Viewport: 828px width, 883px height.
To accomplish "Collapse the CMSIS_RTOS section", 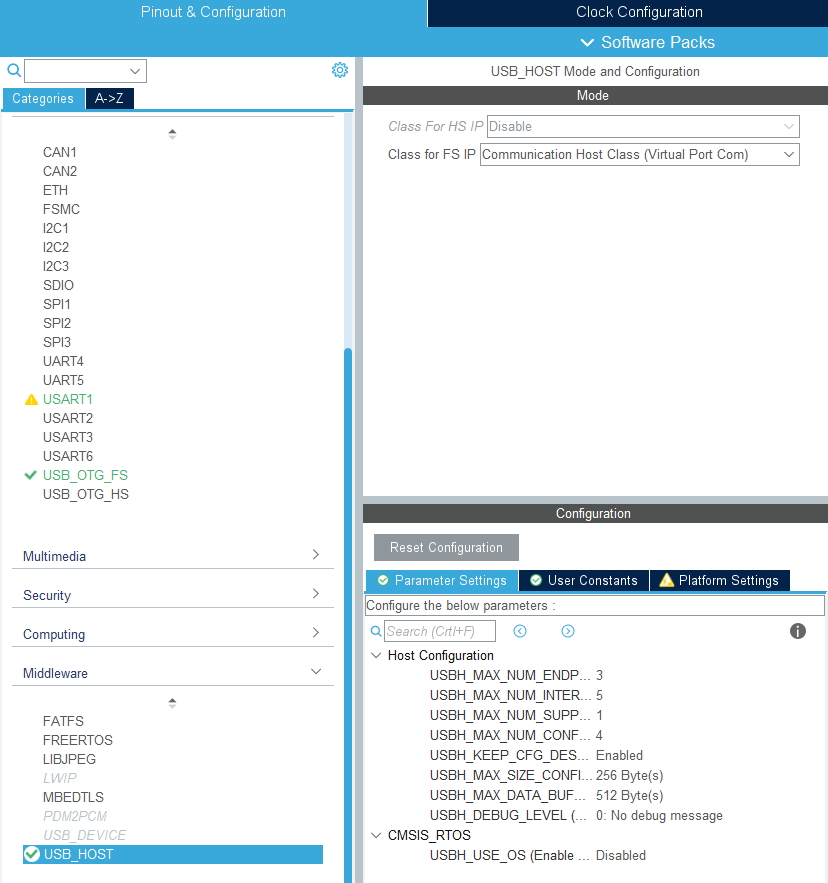I will [376, 835].
